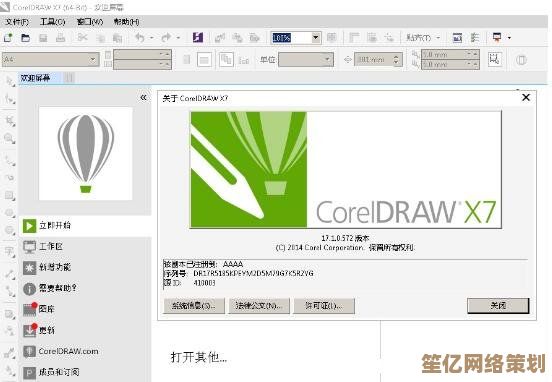Click the Open folder icon

(25, 38)
